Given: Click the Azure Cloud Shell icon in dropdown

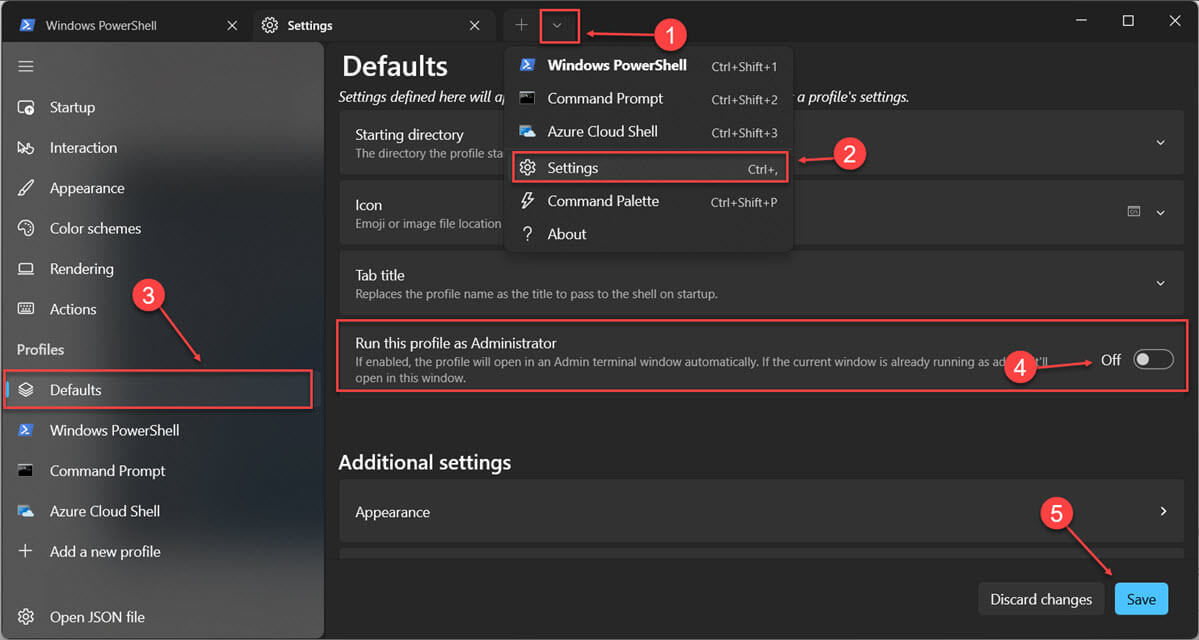Looking at the screenshot, I should point(528,132).
